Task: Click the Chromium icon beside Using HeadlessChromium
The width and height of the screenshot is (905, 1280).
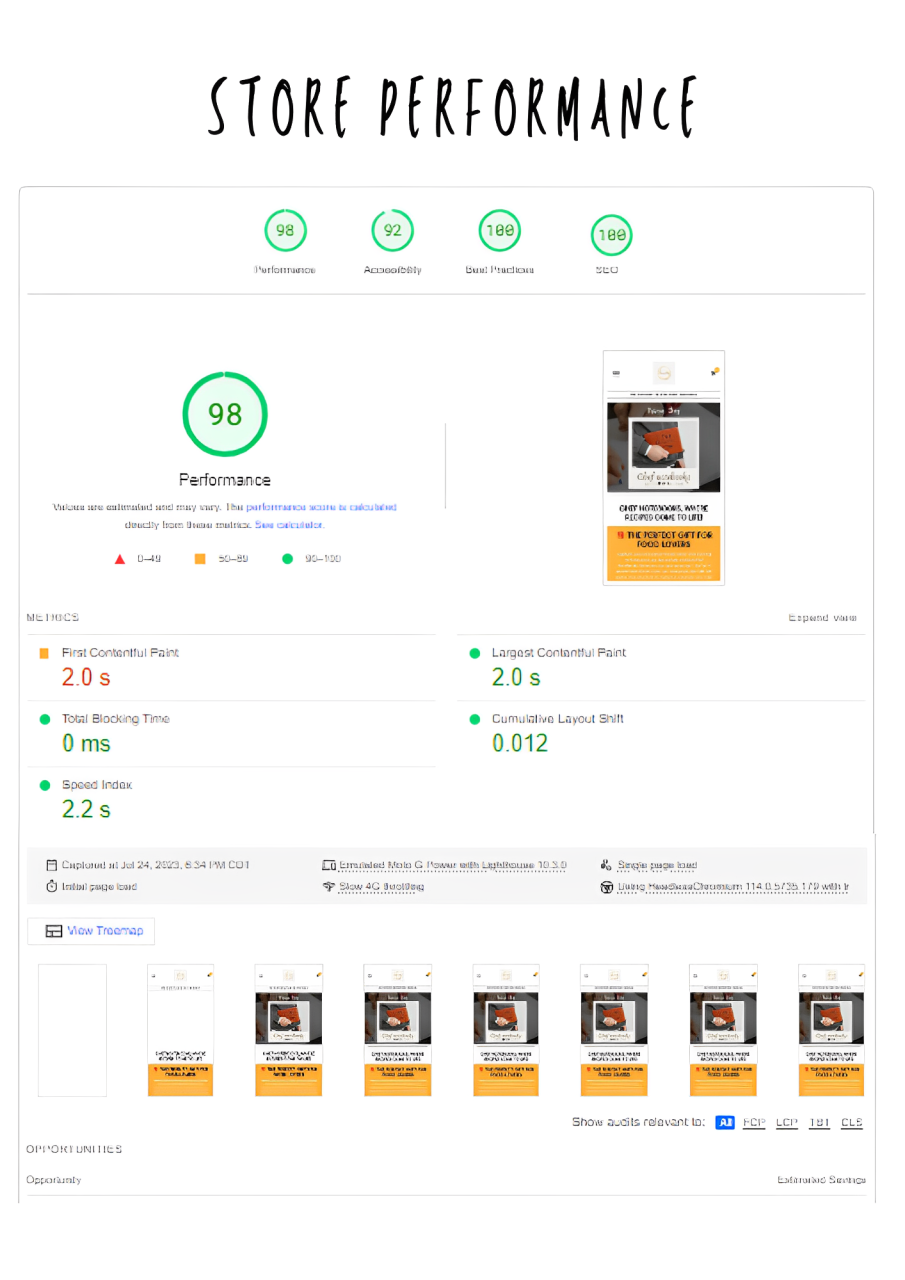Action: coord(606,887)
